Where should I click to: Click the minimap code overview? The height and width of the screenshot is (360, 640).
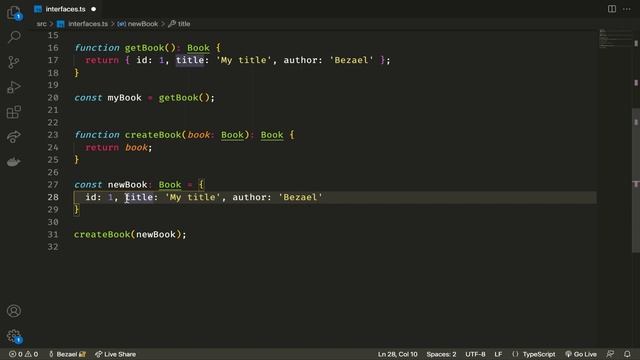(615, 39)
